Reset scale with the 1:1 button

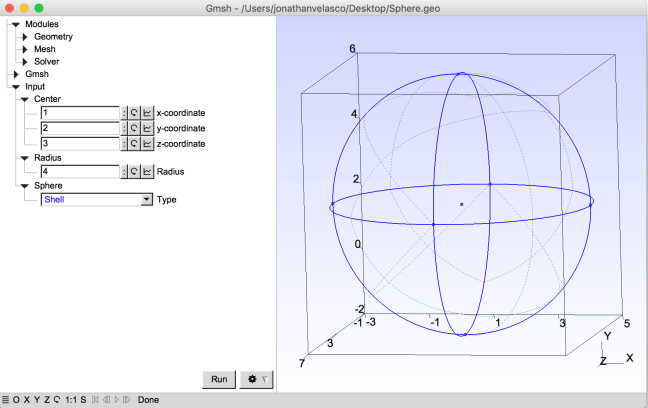coord(71,400)
